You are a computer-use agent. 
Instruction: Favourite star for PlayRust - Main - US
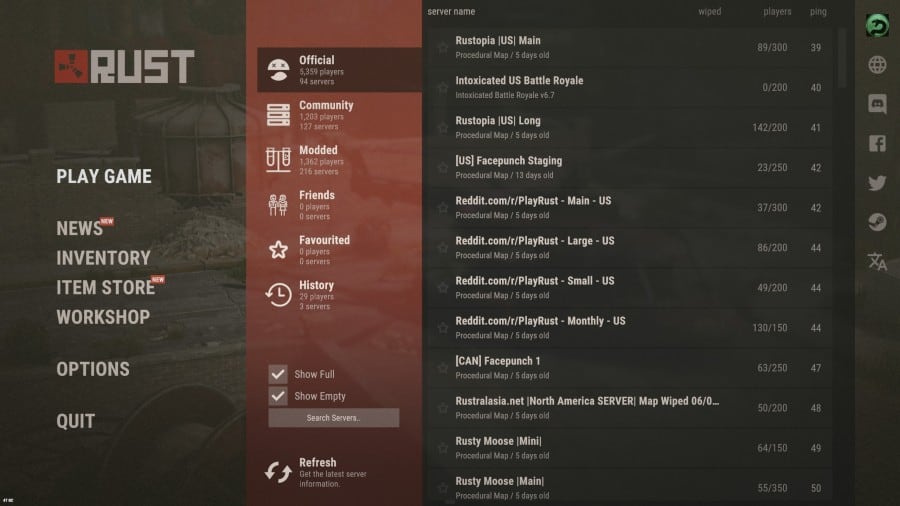pyautogui.click(x=443, y=208)
